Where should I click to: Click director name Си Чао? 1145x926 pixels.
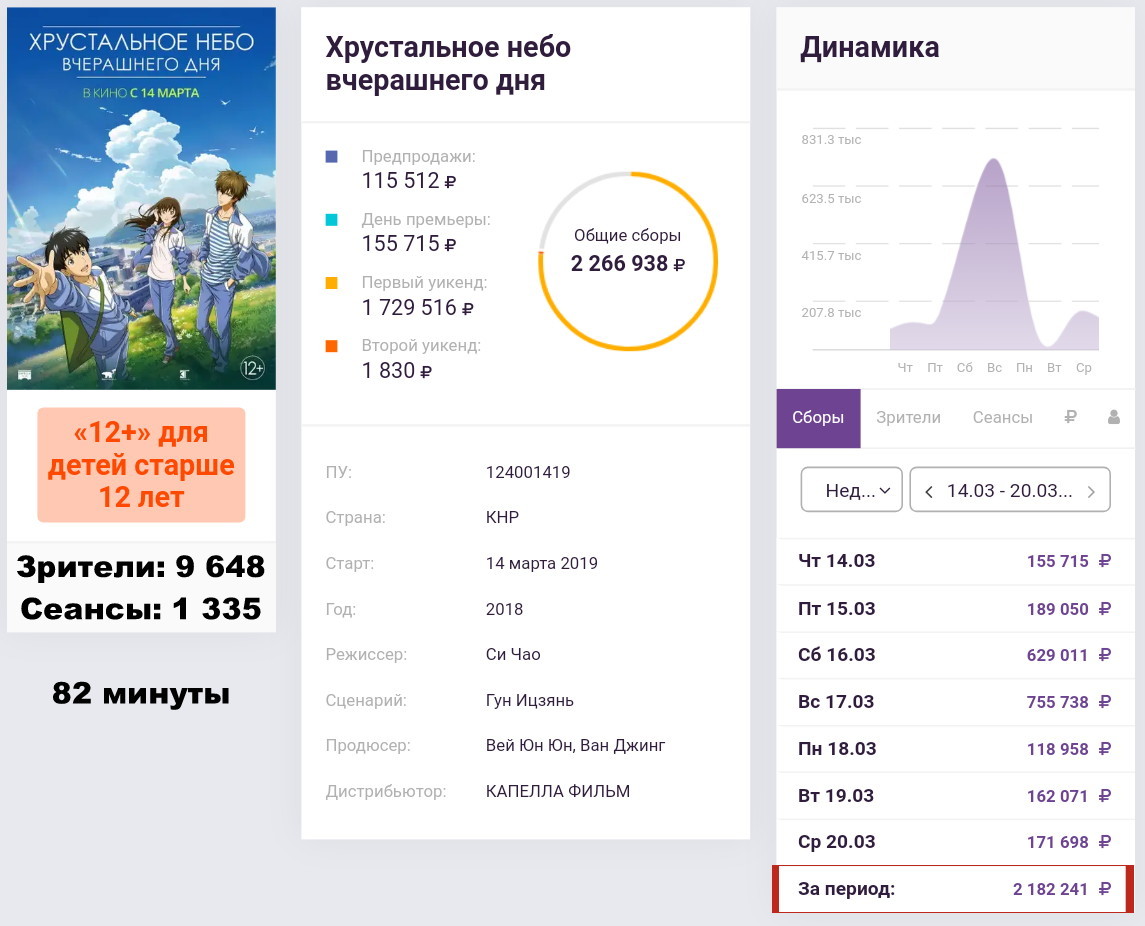pyautogui.click(x=513, y=654)
